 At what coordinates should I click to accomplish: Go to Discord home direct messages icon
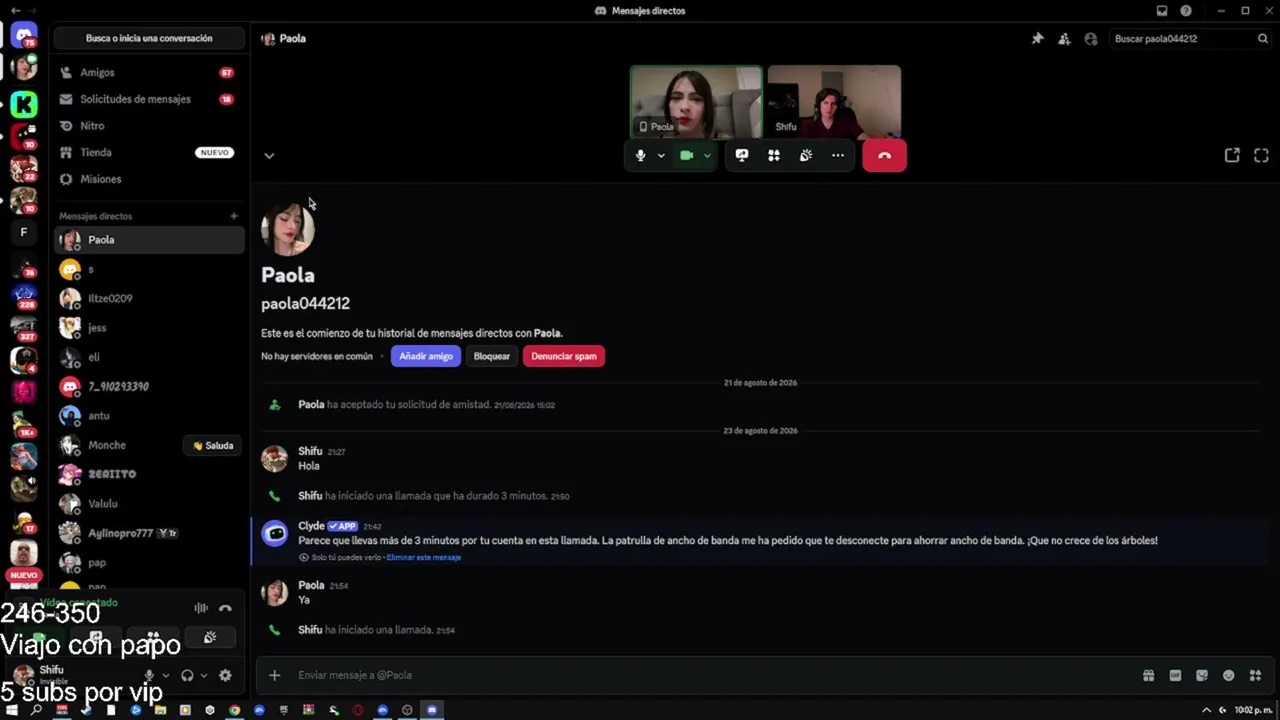24,36
